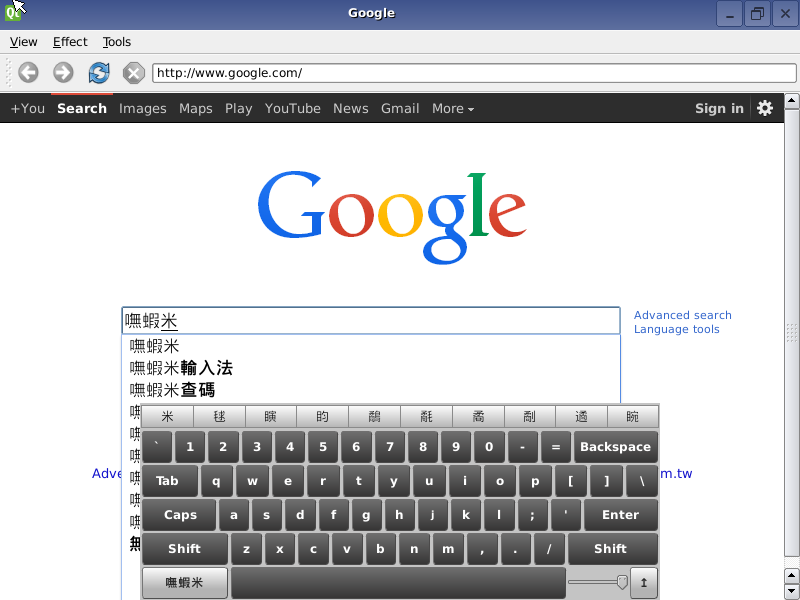Click the URL address field
Viewport: 800px width, 600px height.
pyautogui.click(x=474, y=73)
